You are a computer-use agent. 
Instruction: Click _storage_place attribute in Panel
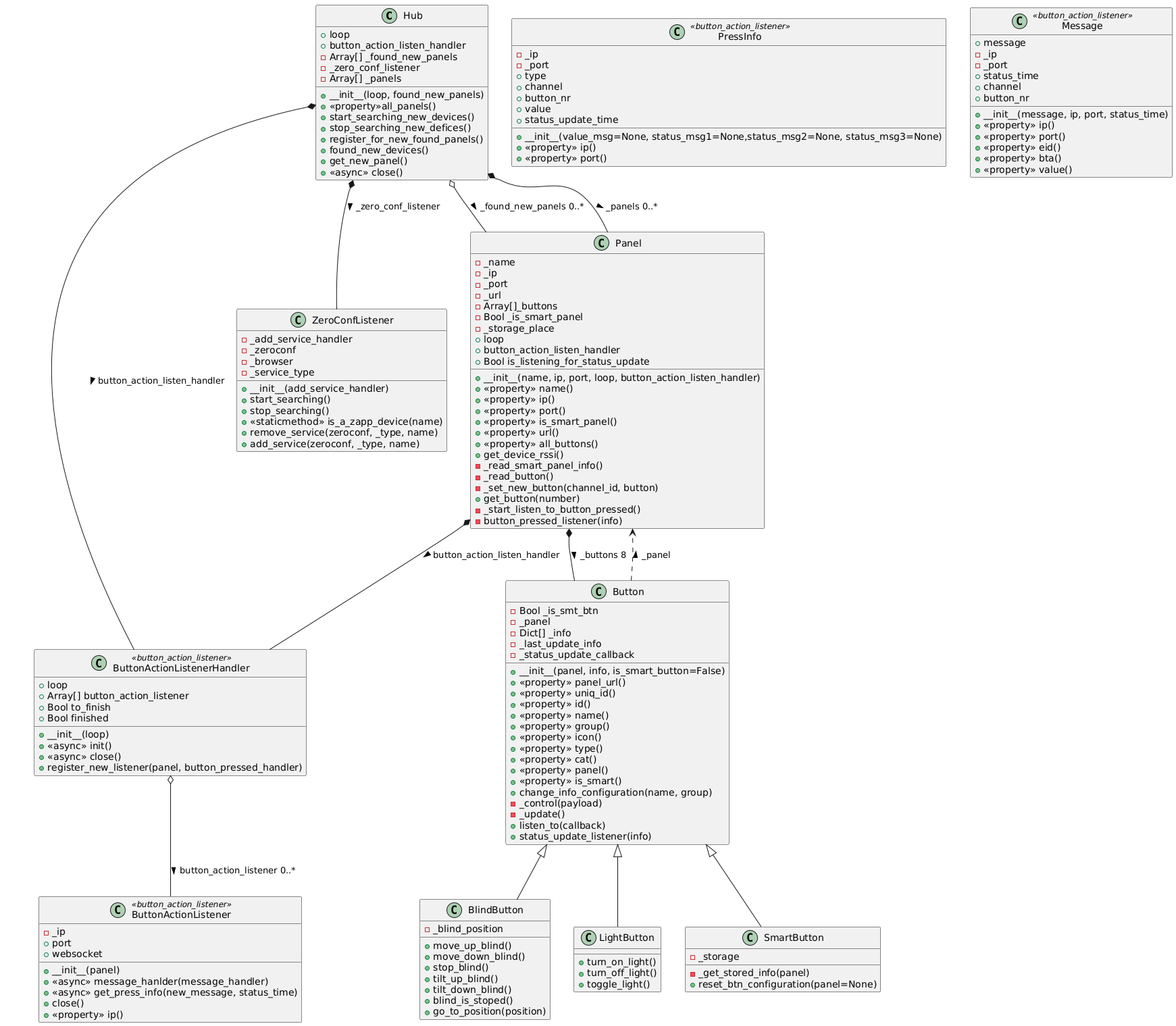[x=519, y=328]
